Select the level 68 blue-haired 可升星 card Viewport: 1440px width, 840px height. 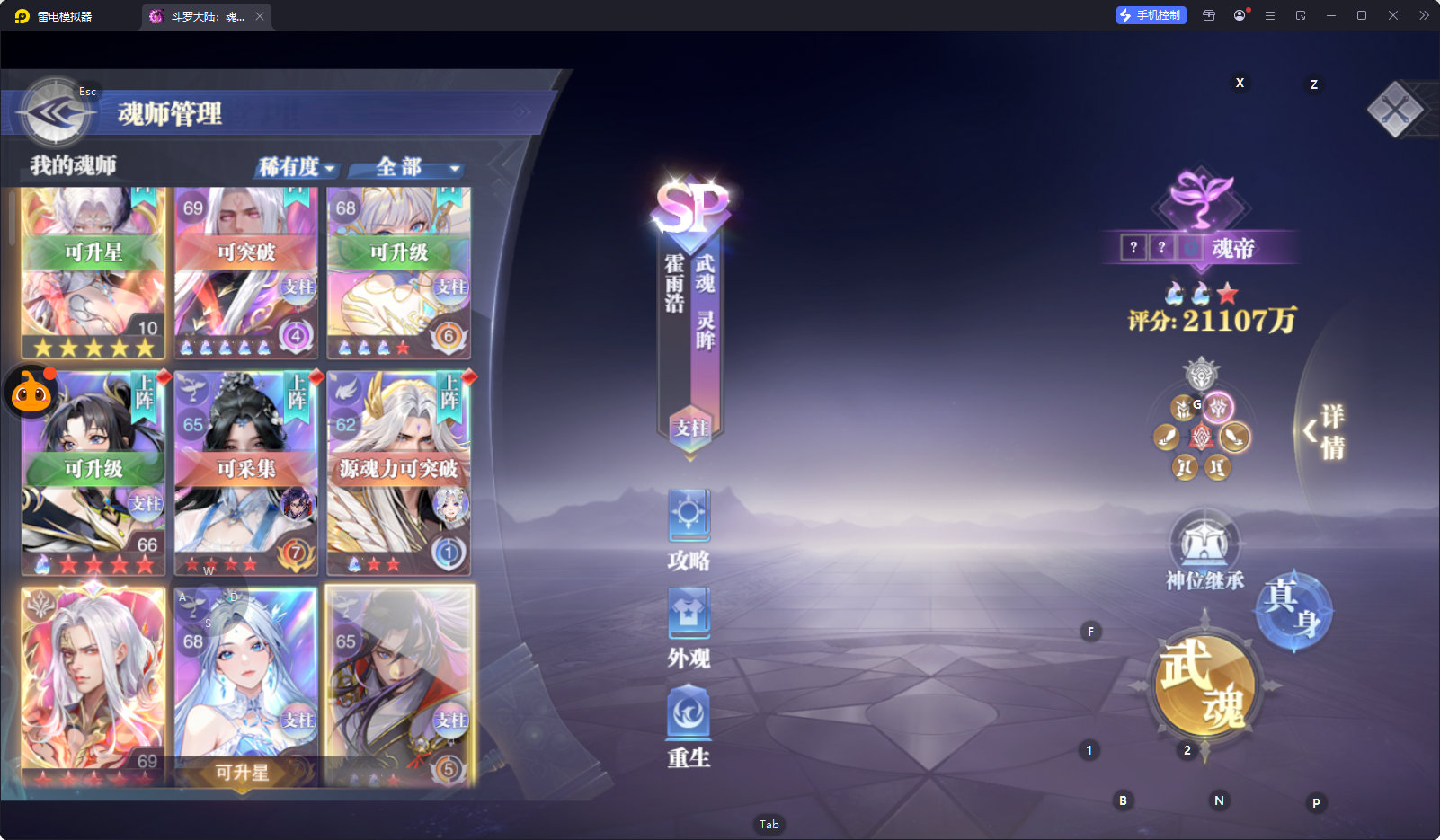pos(245,687)
